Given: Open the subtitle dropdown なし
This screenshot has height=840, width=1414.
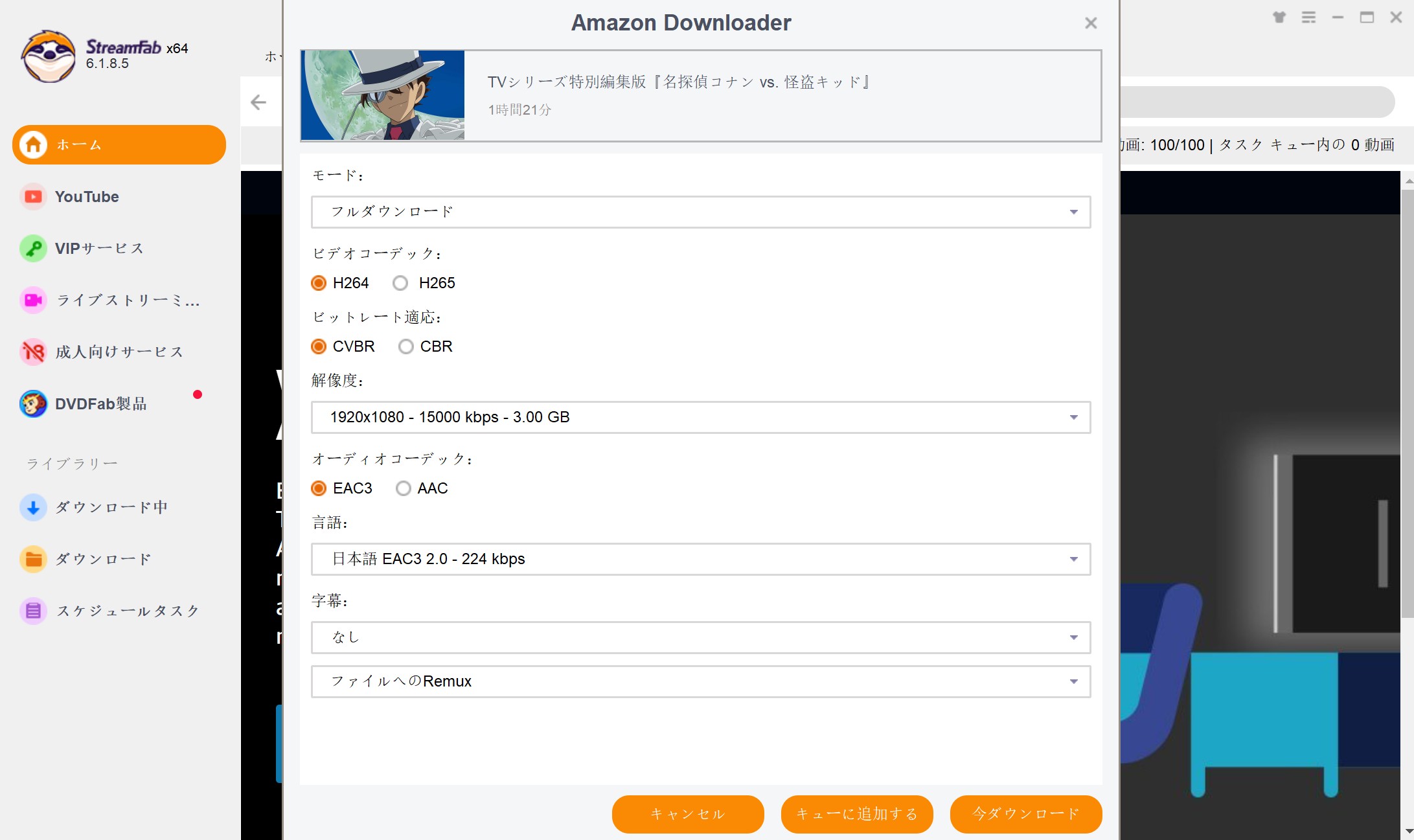Looking at the screenshot, I should click(701, 637).
